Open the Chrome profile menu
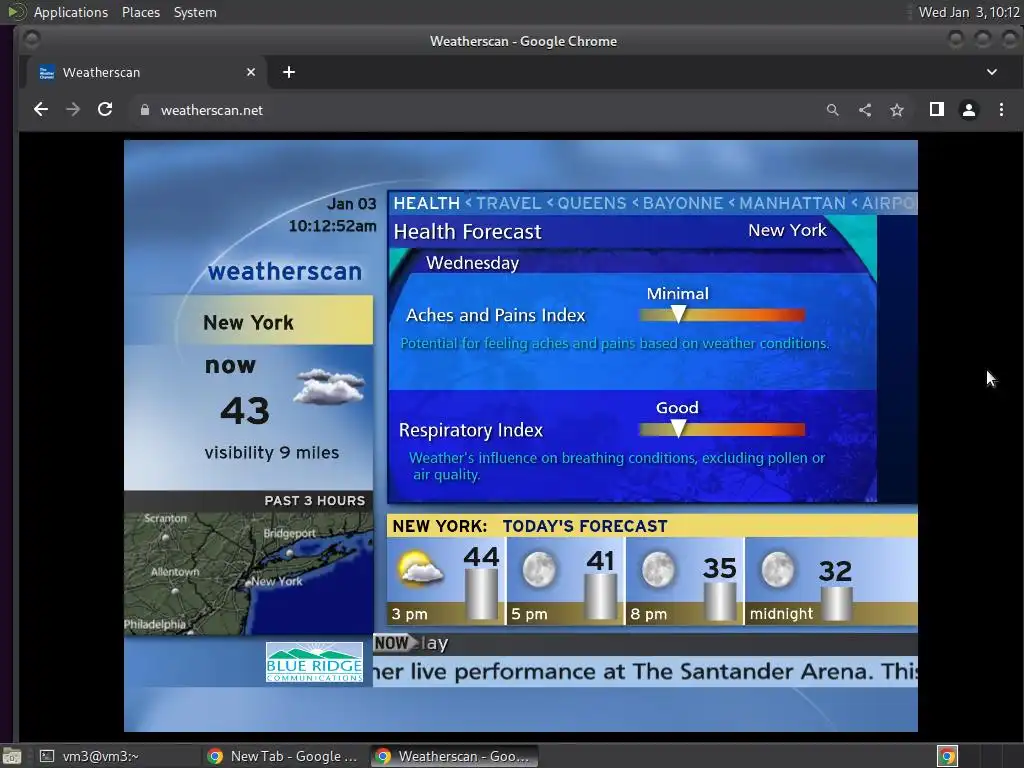 (x=968, y=110)
